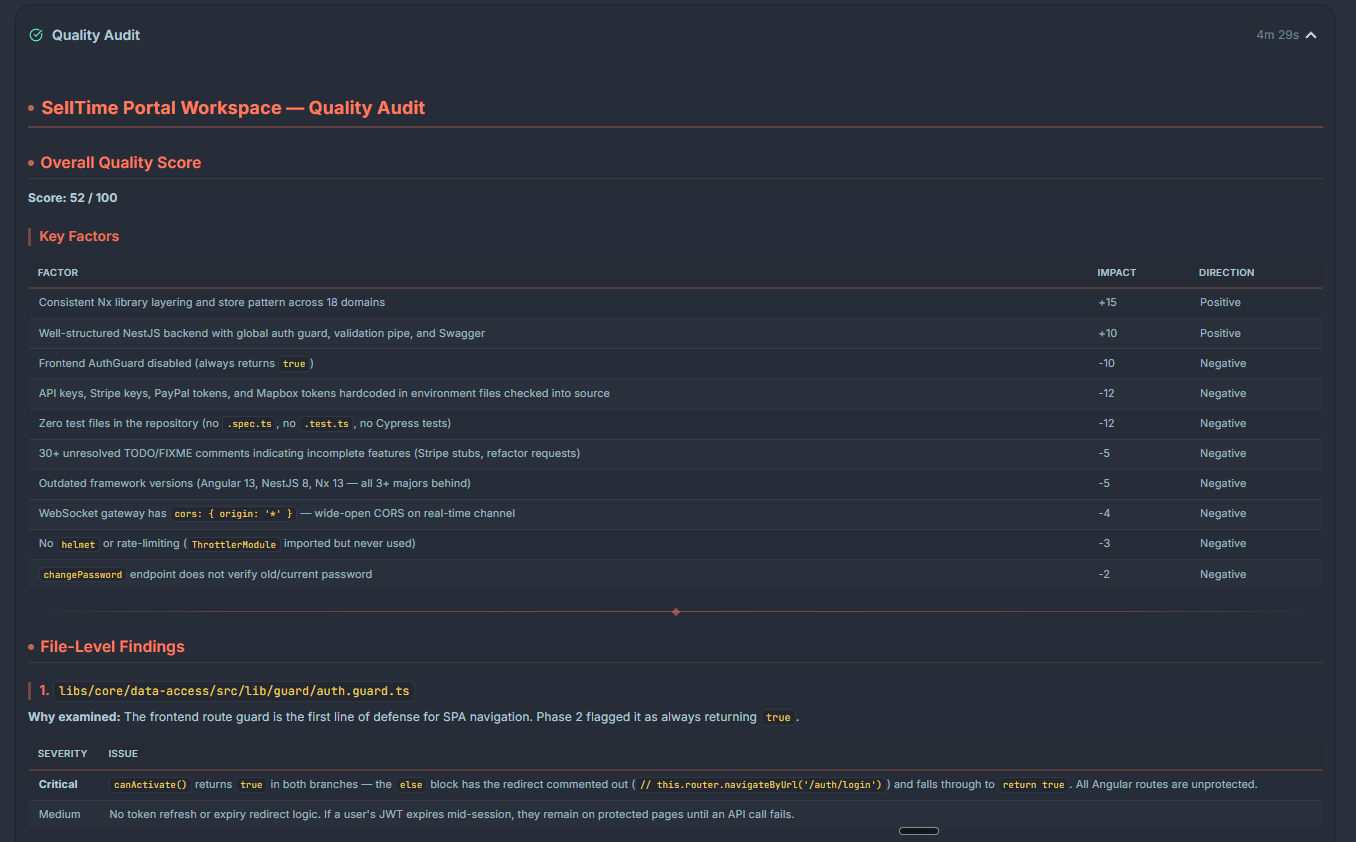The height and width of the screenshot is (842, 1356).
Task: Click the "else" code chip
Action: tap(411, 785)
